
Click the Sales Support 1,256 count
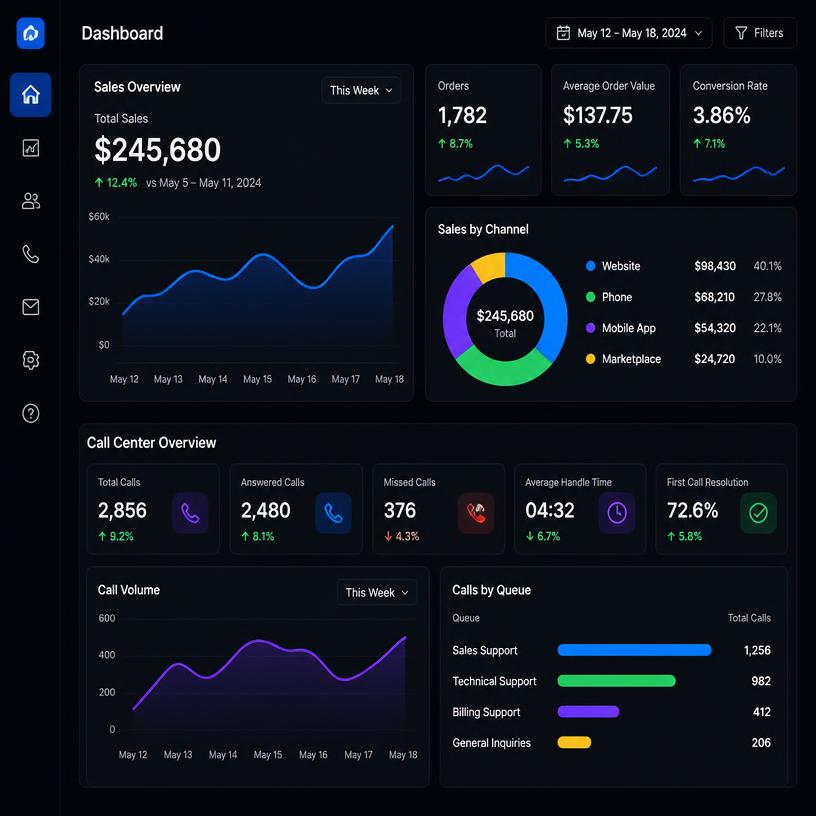coord(757,650)
